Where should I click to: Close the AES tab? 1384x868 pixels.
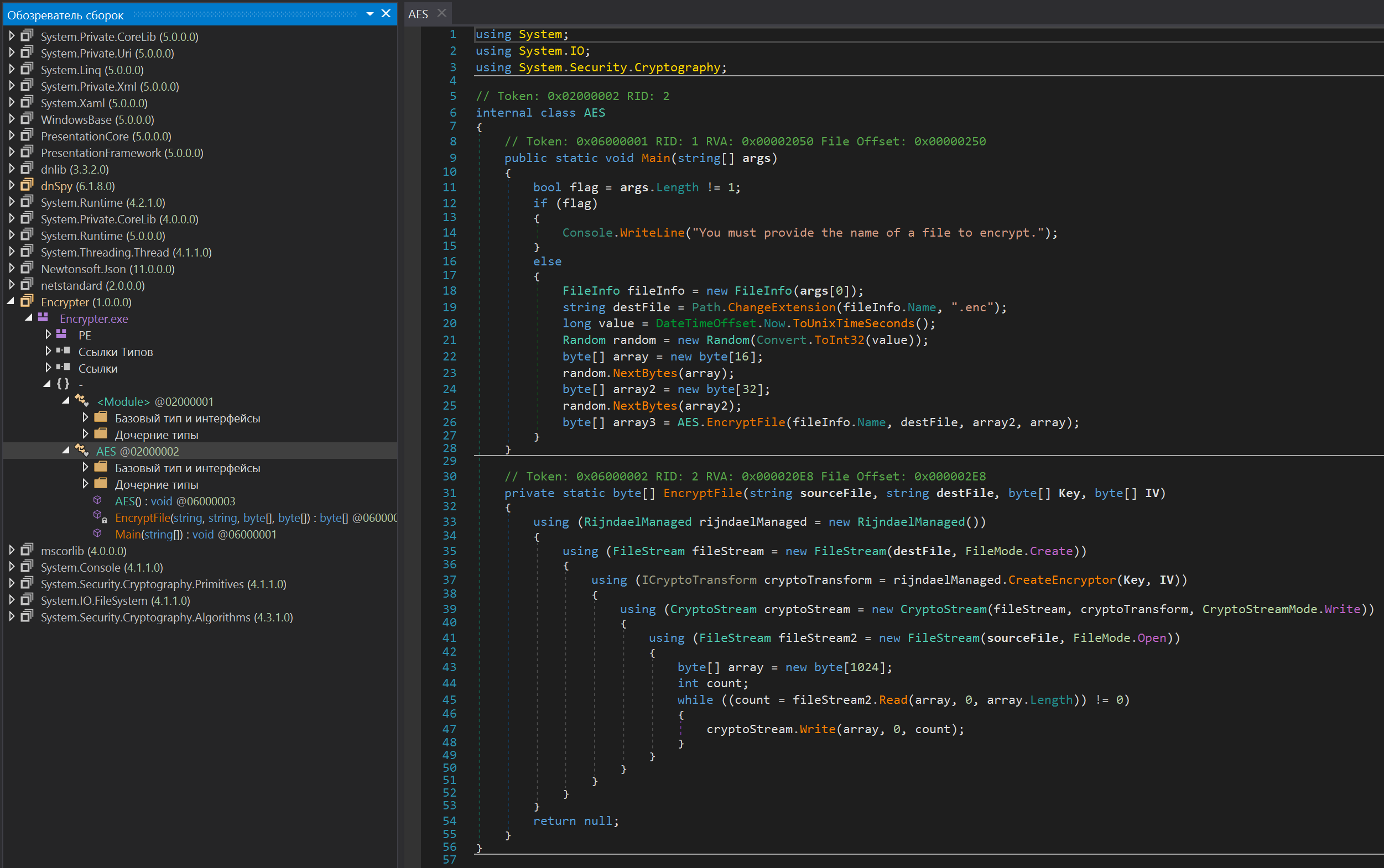441,13
